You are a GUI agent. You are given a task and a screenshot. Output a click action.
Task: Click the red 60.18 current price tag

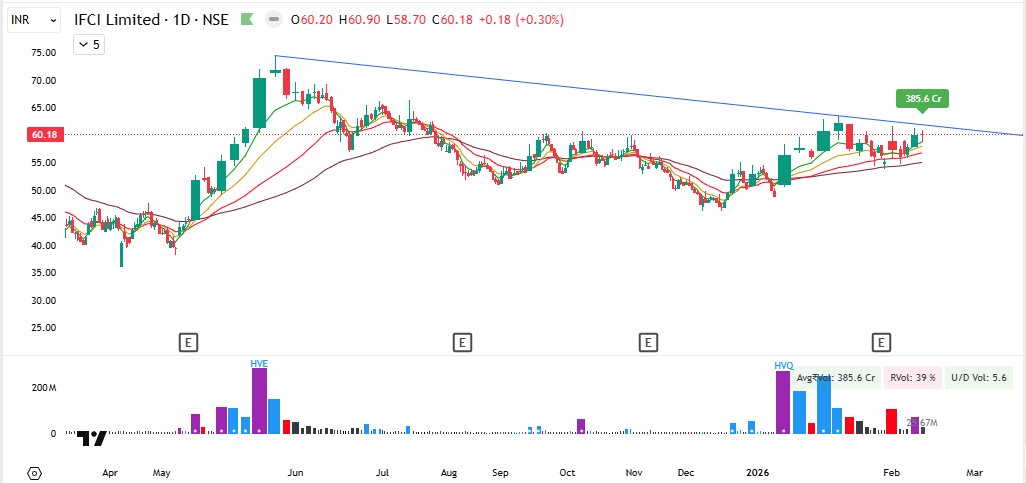click(44, 135)
